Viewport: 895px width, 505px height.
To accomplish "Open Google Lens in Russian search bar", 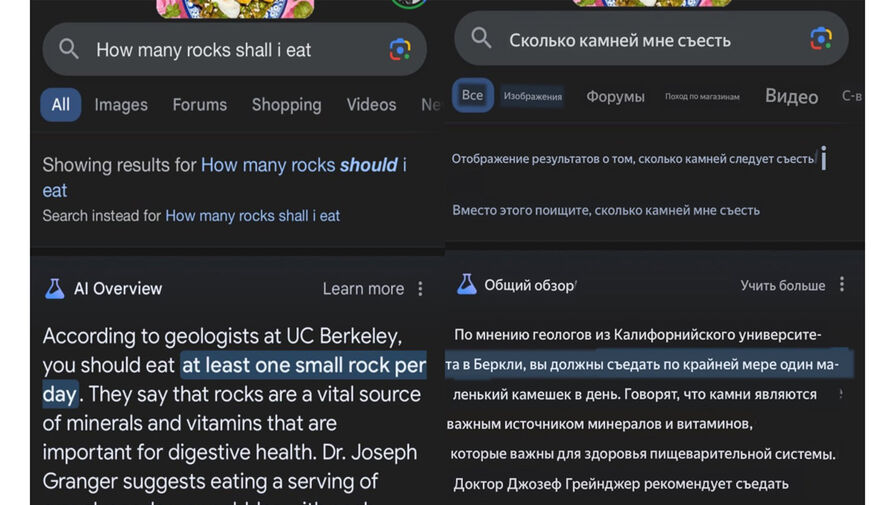I will pyautogui.click(x=821, y=39).
